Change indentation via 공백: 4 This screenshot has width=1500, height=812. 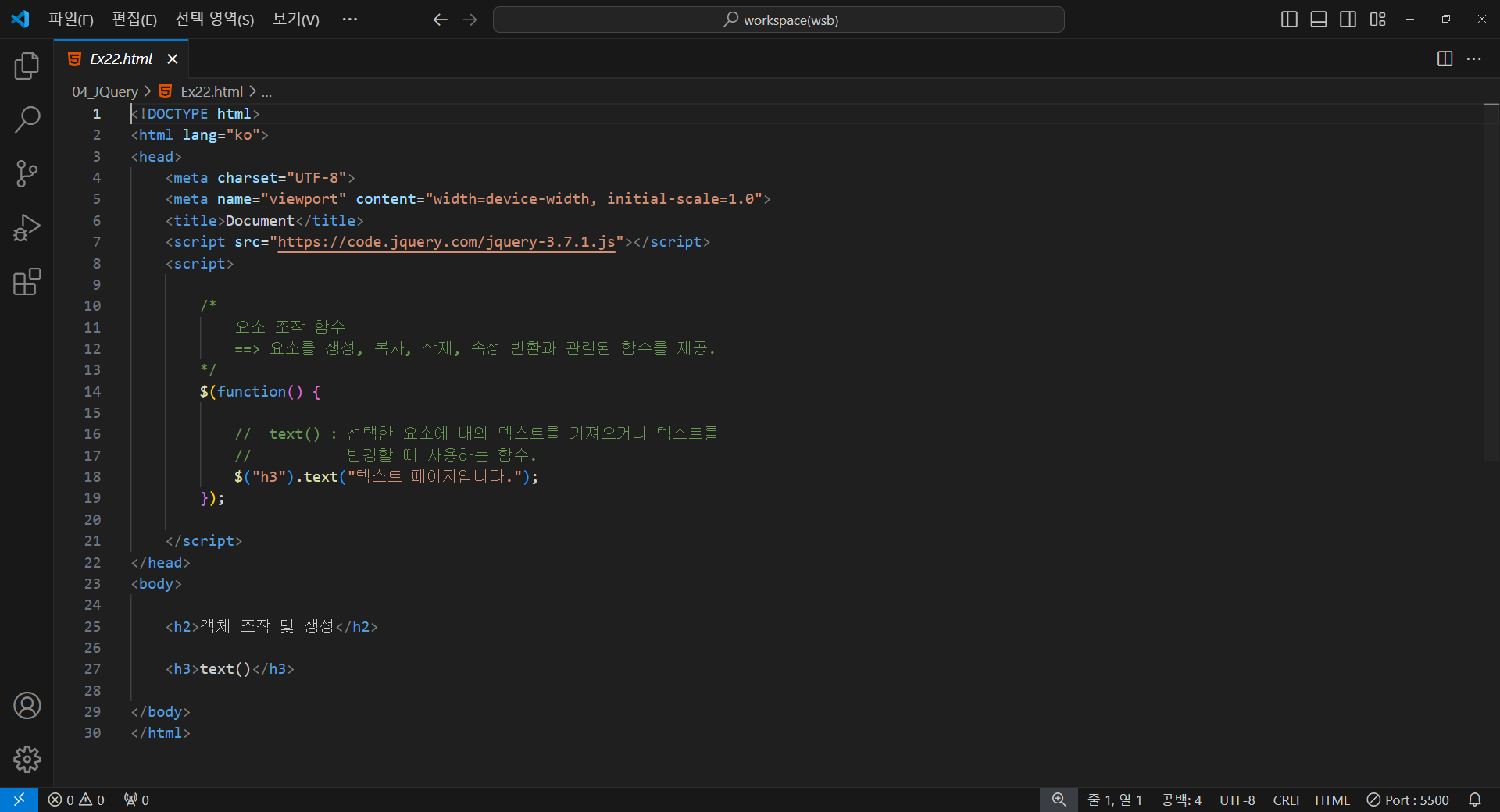(x=1181, y=800)
